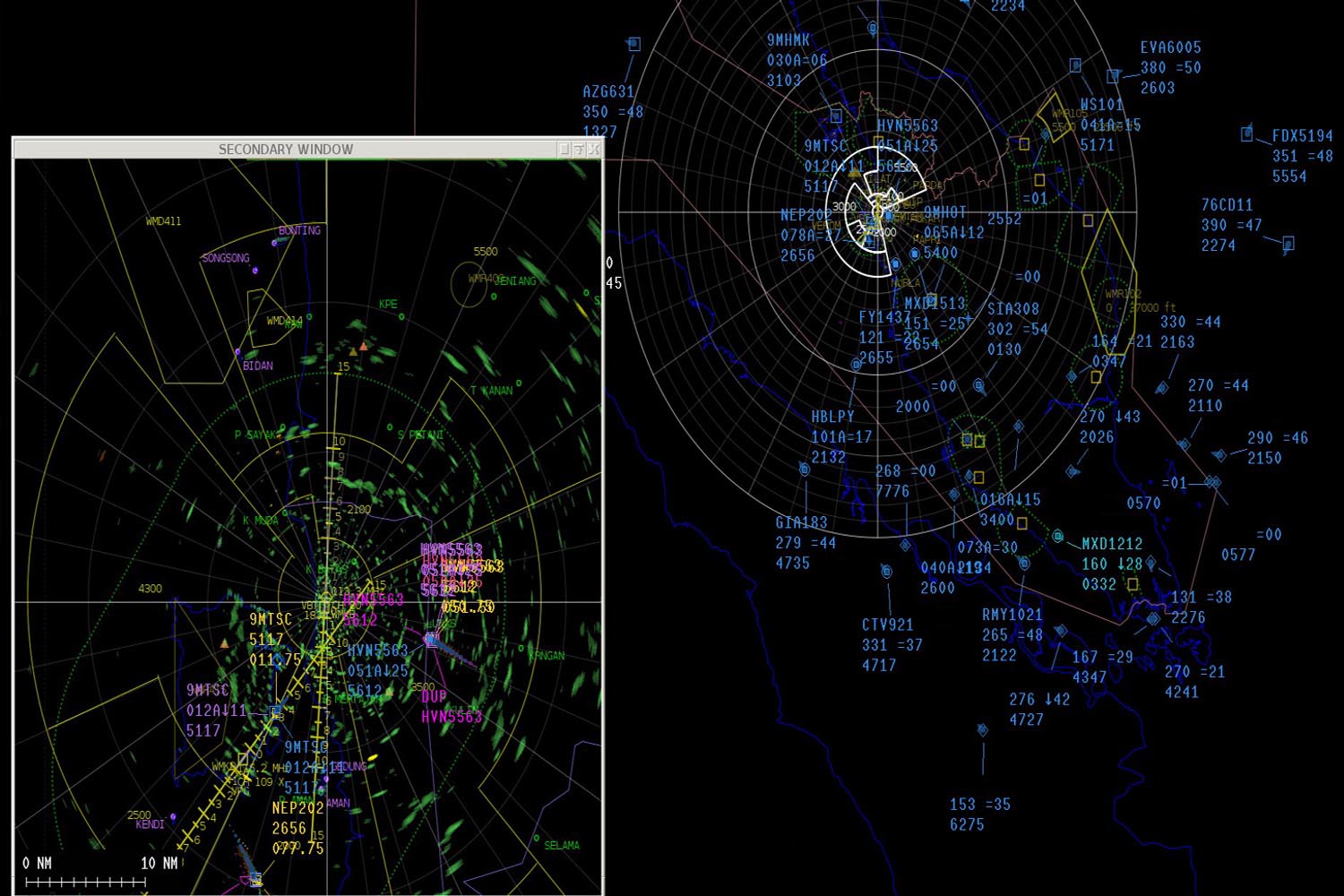
Task: Click the WS101 callsign label
Action: pyautogui.click(x=1101, y=105)
